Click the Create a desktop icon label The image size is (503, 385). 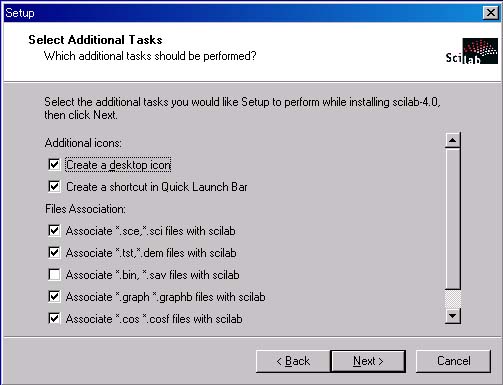tap(118, 165)
